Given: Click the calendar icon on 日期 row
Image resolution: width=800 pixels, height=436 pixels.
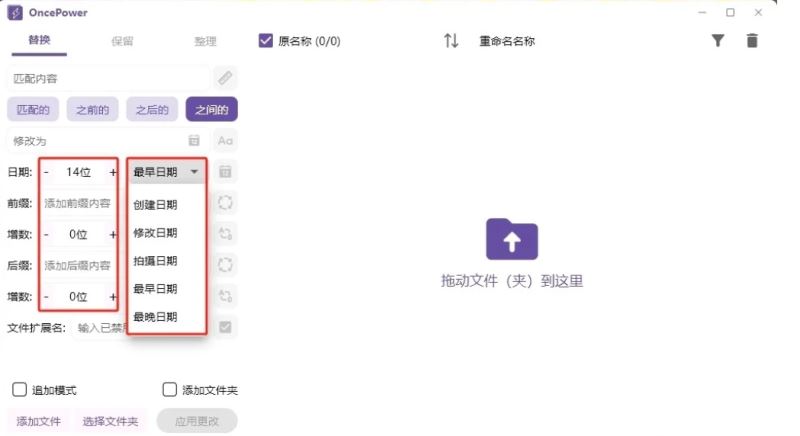Looking at the screenshot, I should [225, 172].
